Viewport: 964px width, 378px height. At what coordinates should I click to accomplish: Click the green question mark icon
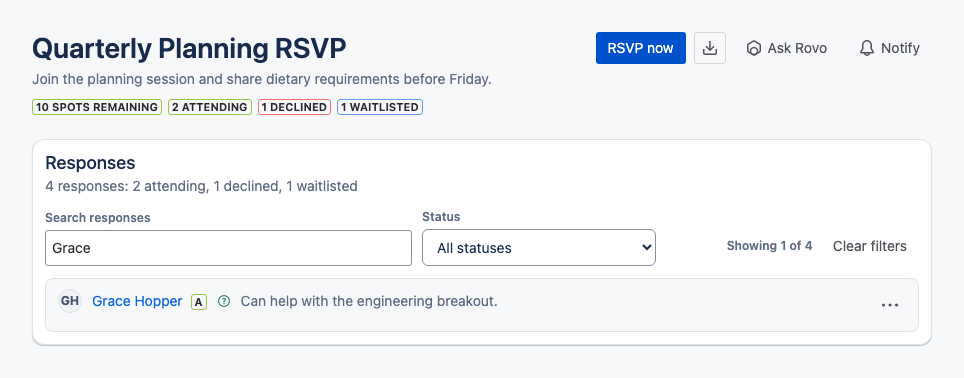point(224,301)
